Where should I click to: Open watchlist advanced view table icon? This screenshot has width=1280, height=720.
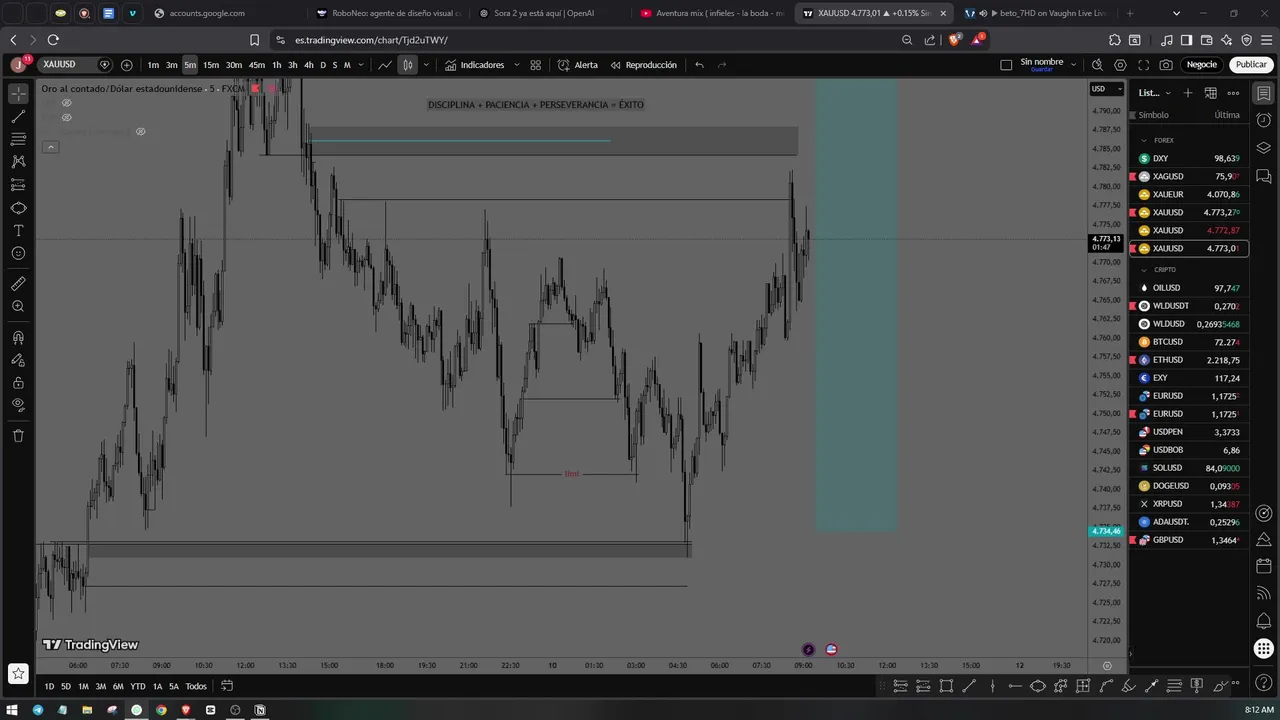pyautogui.click(x=1210, y=93)
